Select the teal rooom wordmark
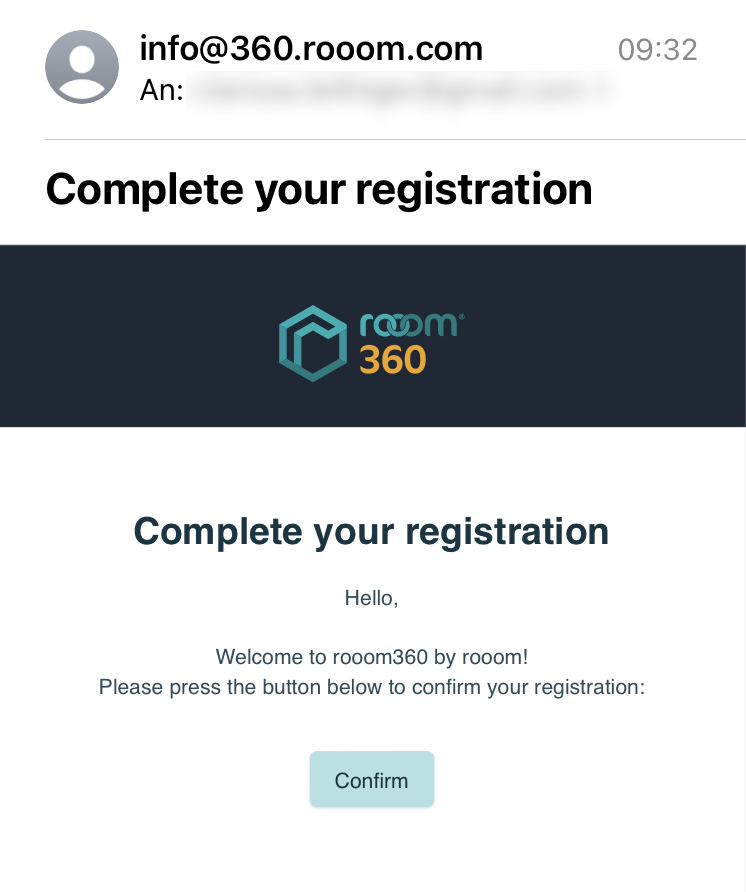Screen dimensions: 746x892 pyautogui.click(x=410, y=325)
